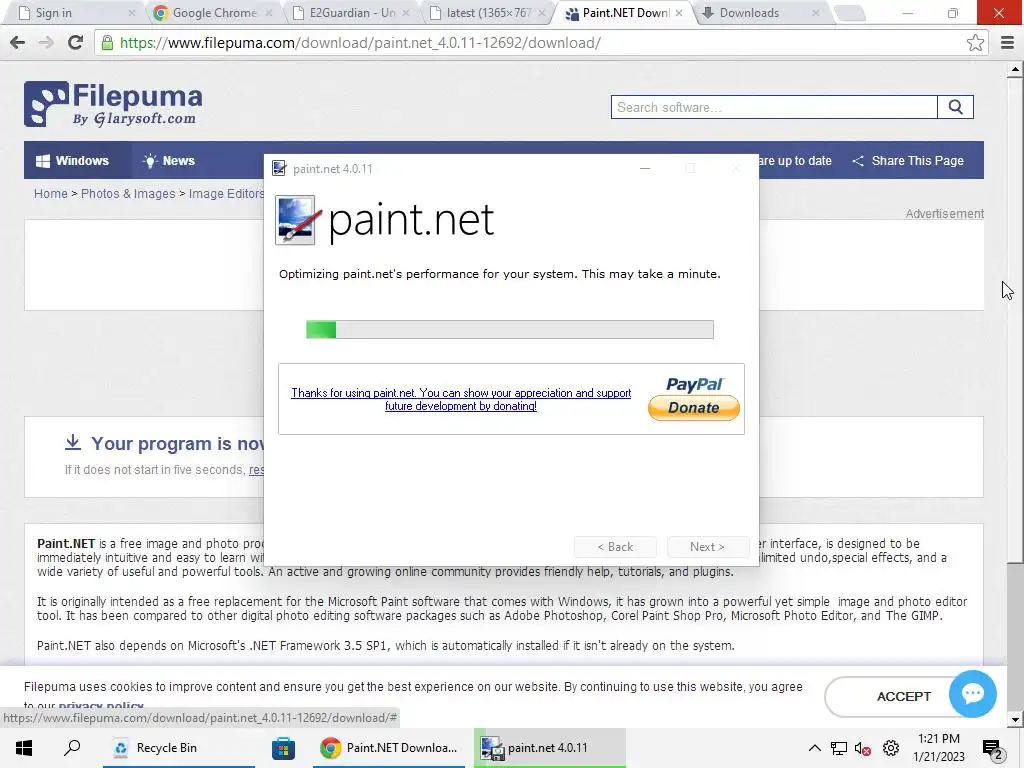Open the News menu item
This screenshot has height=768, width=1024.
pyautogui.click(x=169, y=161)
